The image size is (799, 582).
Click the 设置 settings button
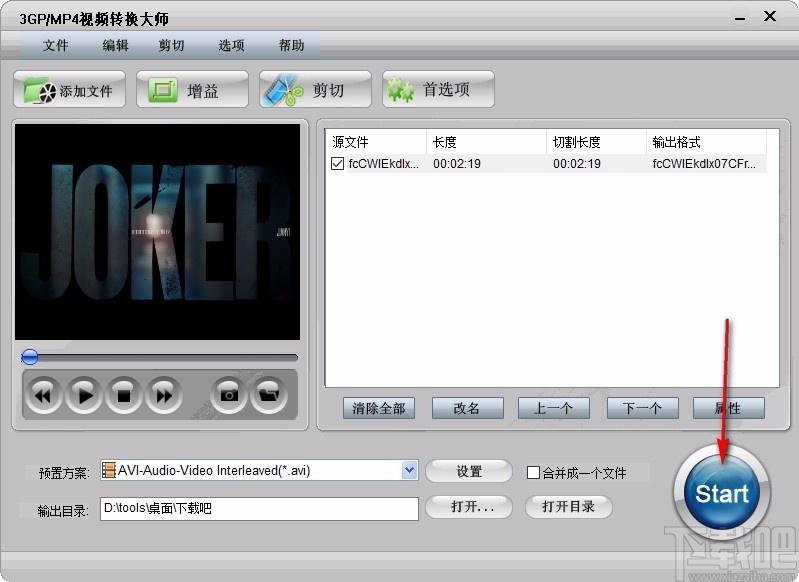(469, 471)
